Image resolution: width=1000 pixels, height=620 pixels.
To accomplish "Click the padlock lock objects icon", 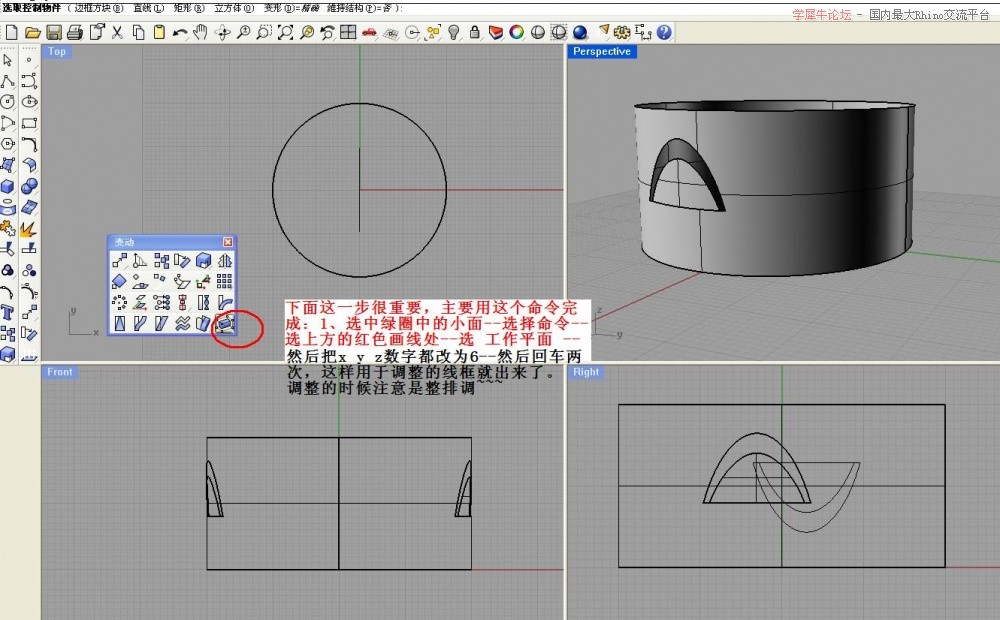I will (474, 33).
